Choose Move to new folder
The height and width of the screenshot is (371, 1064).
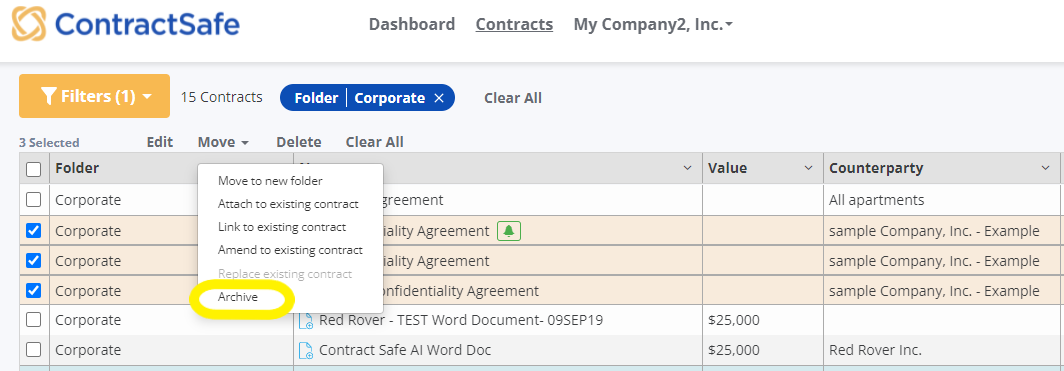click(270, 181)
